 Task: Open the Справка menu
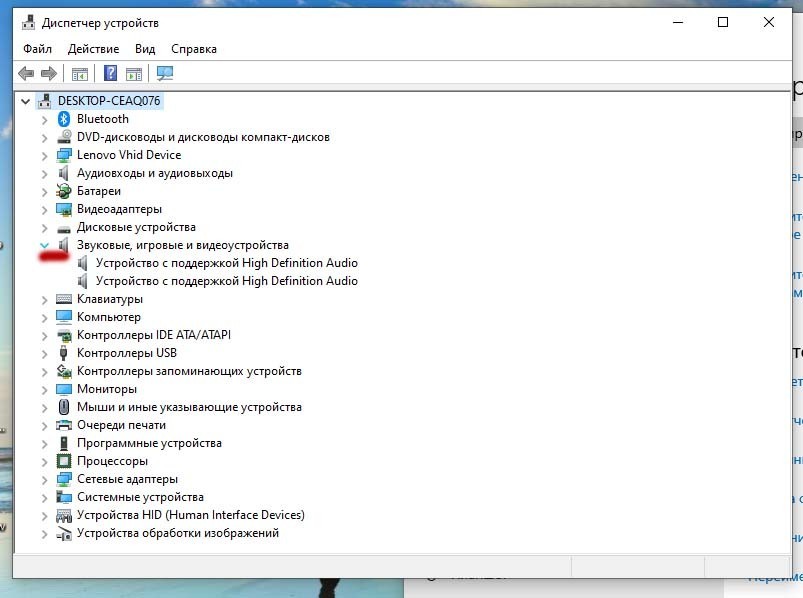click(x=194, y=49)
